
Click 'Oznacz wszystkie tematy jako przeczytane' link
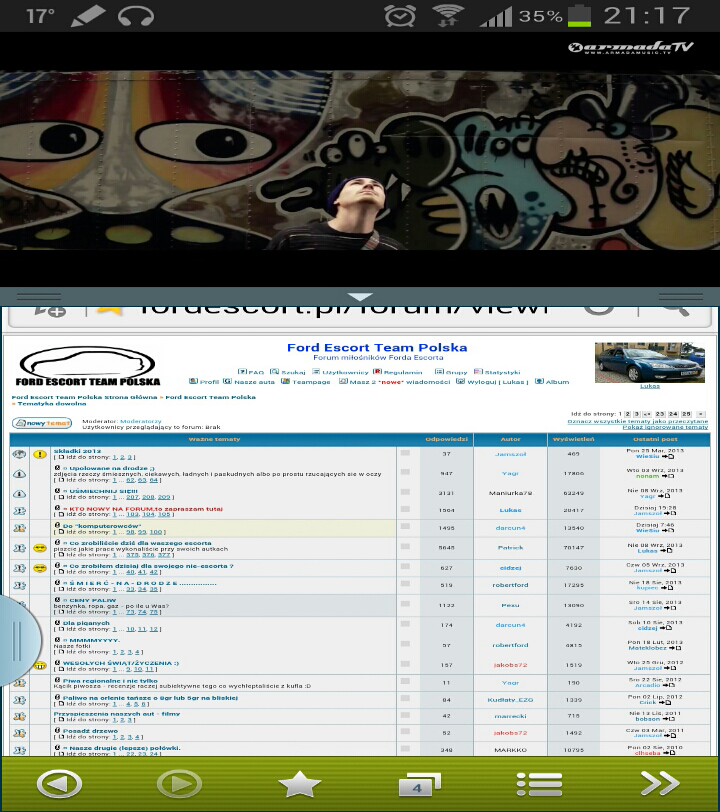coord(637,421)
